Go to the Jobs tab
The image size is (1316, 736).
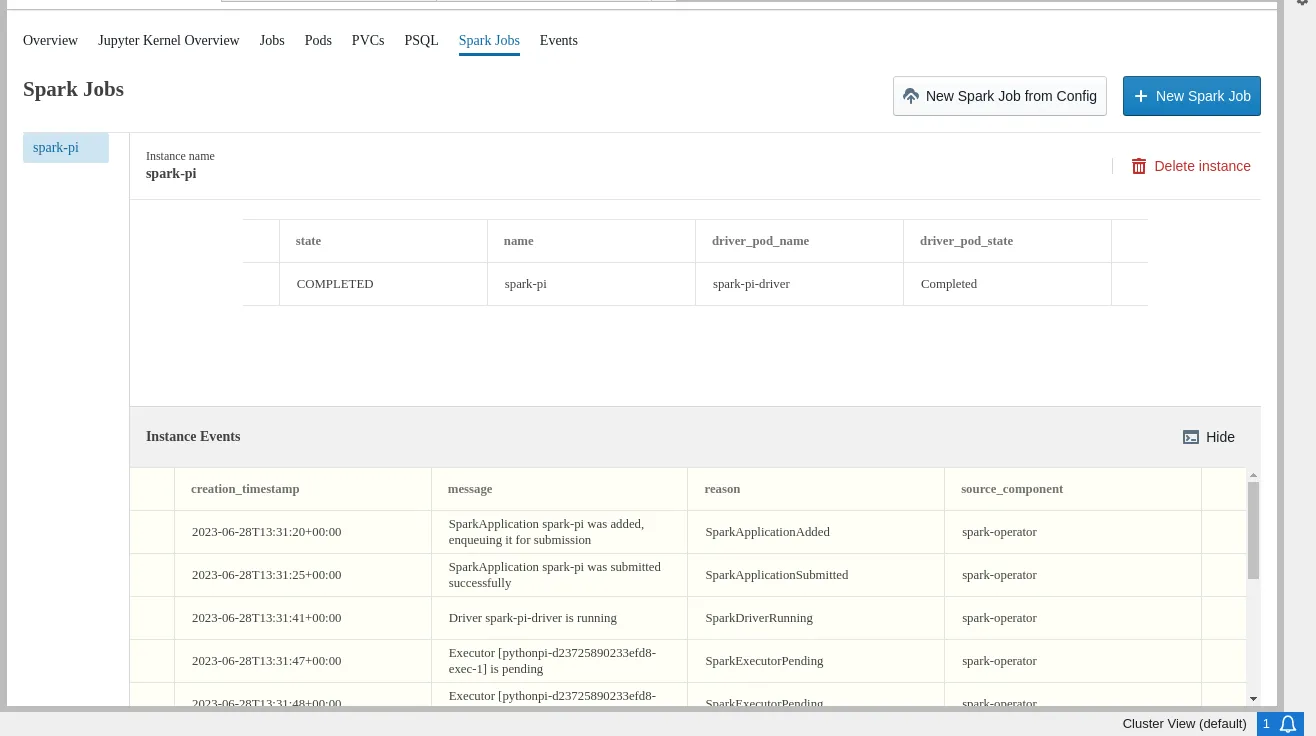pyautogui.click(x=272, y=41)
